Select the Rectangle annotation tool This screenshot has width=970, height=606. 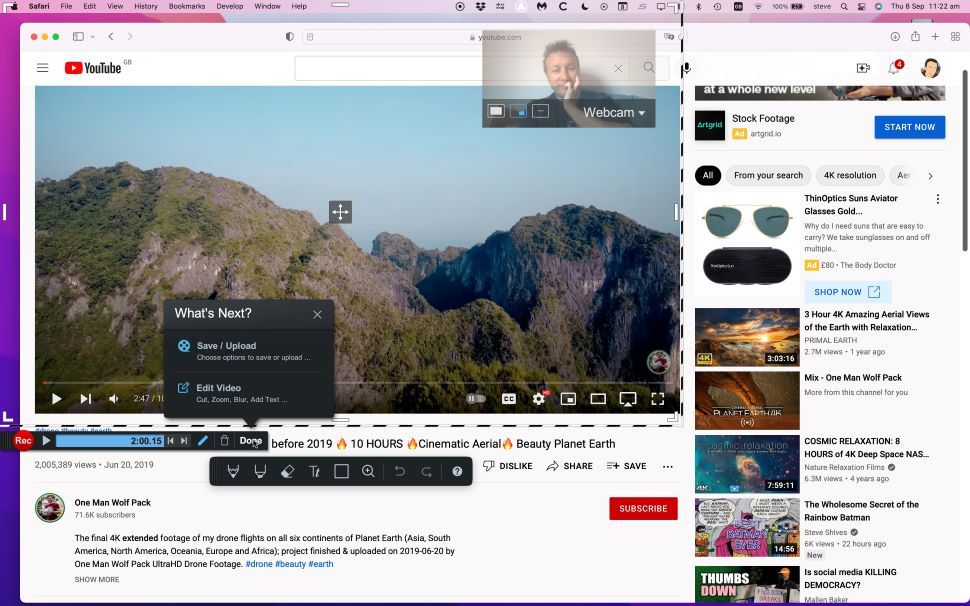pyautogui.click(x=341, y=471)
